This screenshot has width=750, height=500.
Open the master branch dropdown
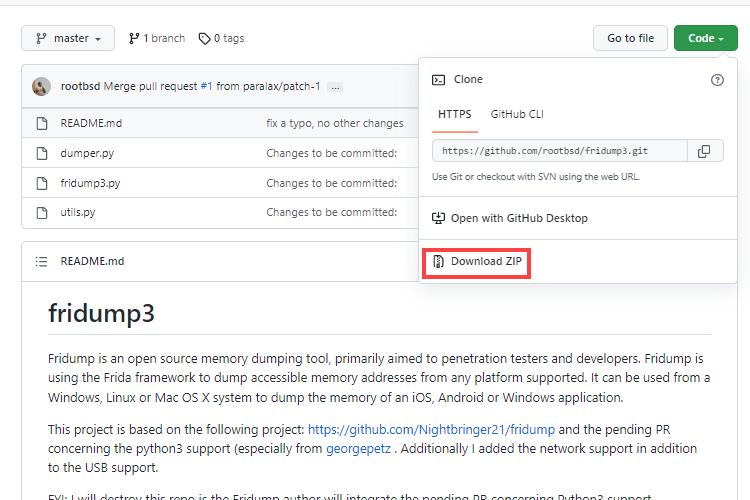coord(68,38)
